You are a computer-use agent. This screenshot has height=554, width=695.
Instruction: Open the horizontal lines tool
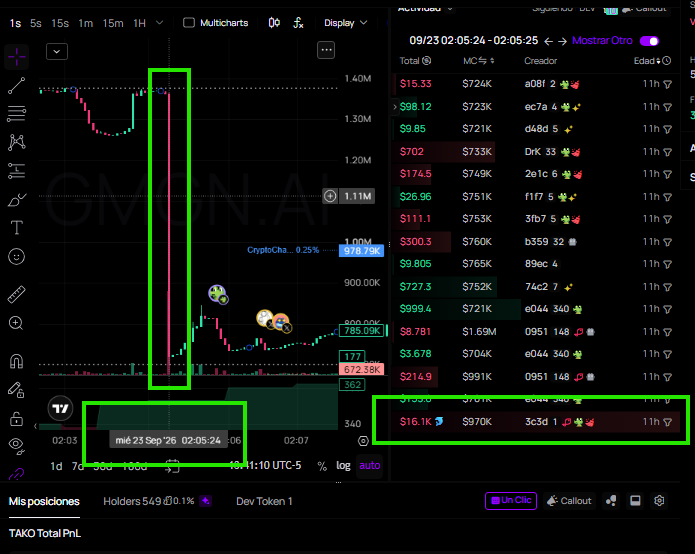click(x=16, y=113)
